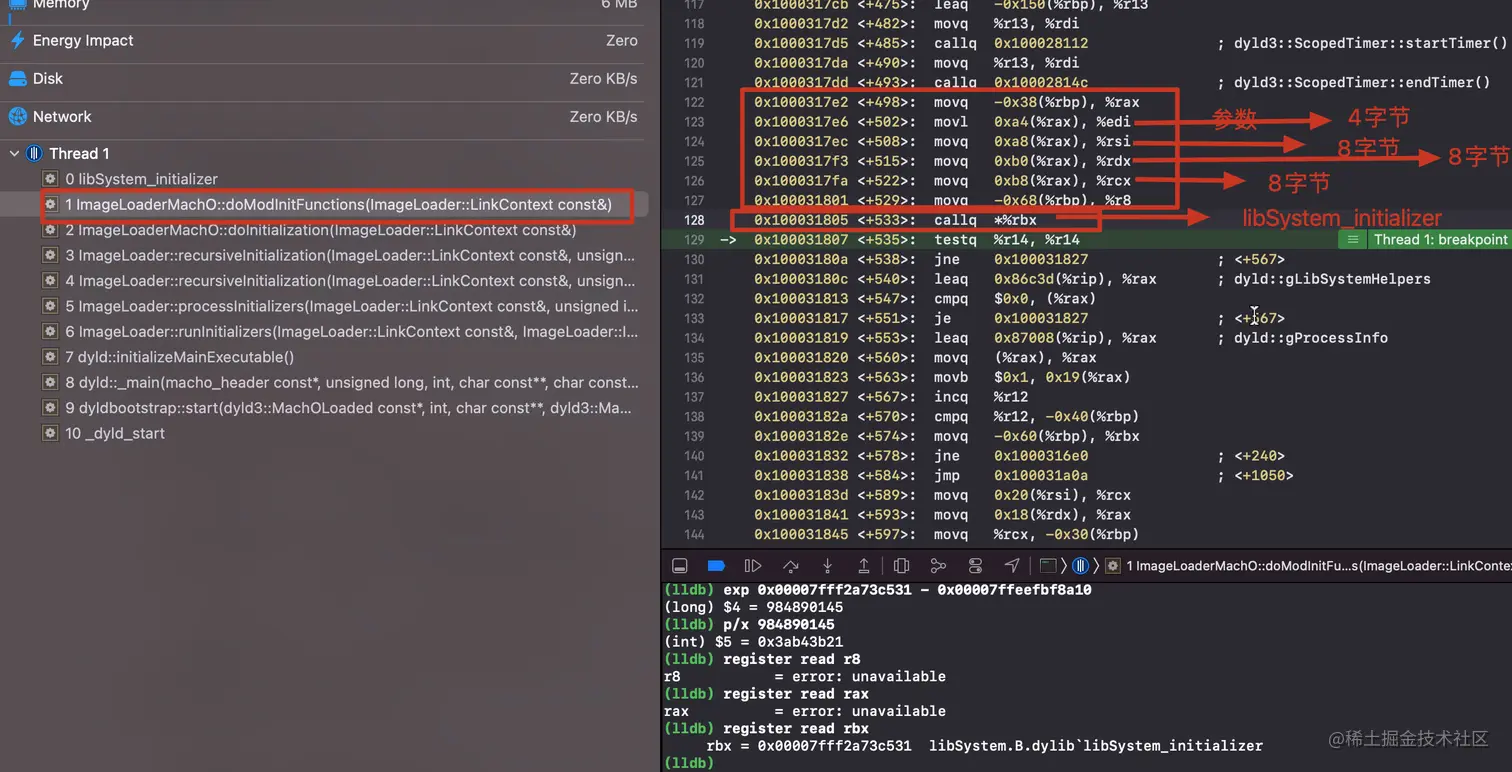Viewport: 1512px width, 772px height.
Task: Click the Step Out icon
Action: click(864, 566)
